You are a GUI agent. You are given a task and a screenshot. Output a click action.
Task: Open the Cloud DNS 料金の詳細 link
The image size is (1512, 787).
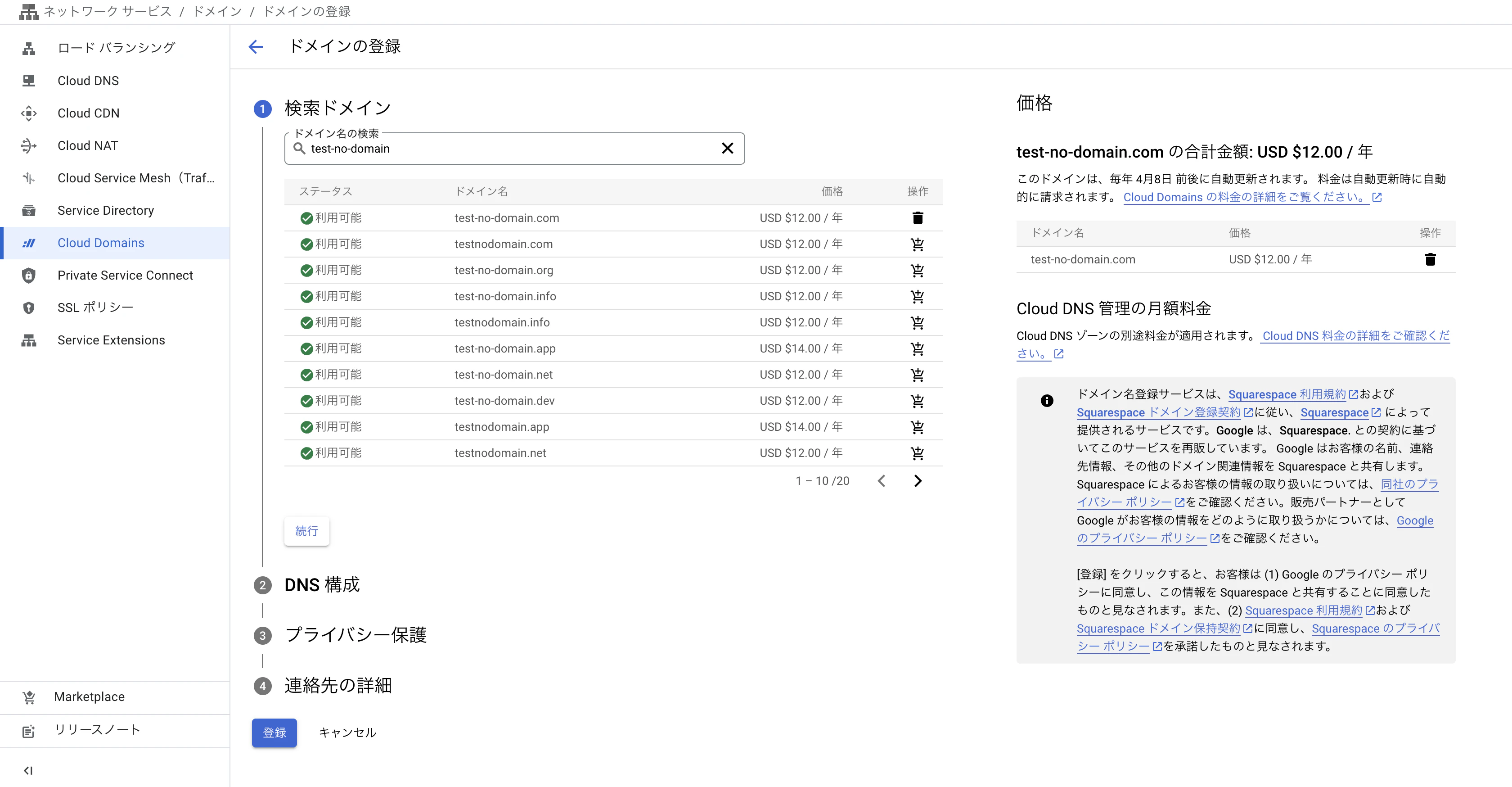pos(1355,335)
